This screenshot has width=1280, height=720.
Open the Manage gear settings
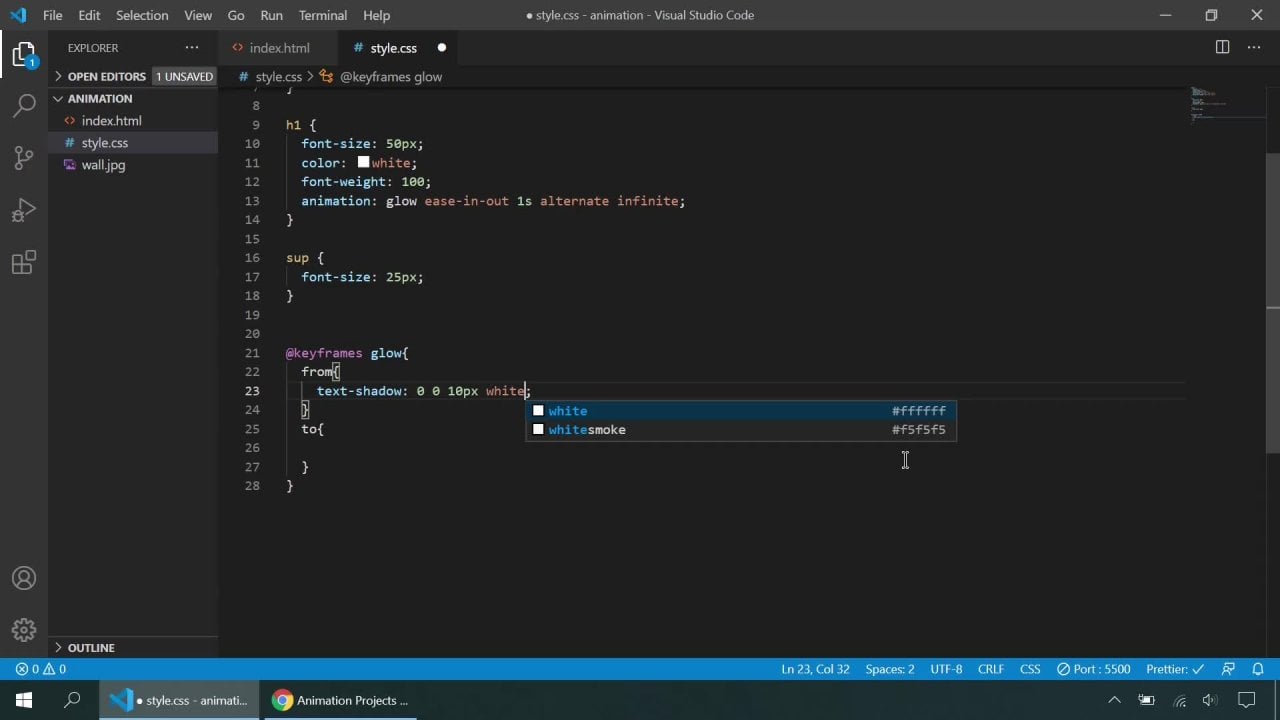[24, 630]
